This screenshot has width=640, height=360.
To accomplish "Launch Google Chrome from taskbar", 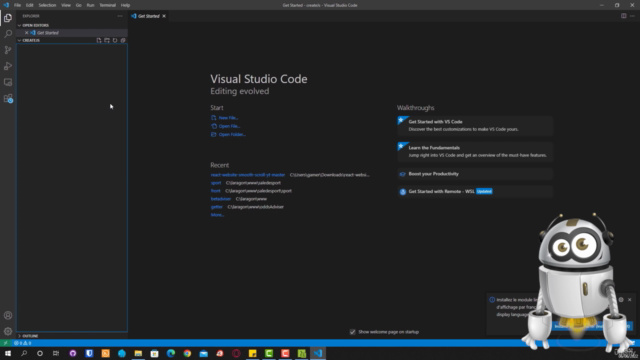I will click(x=187, y=353).
